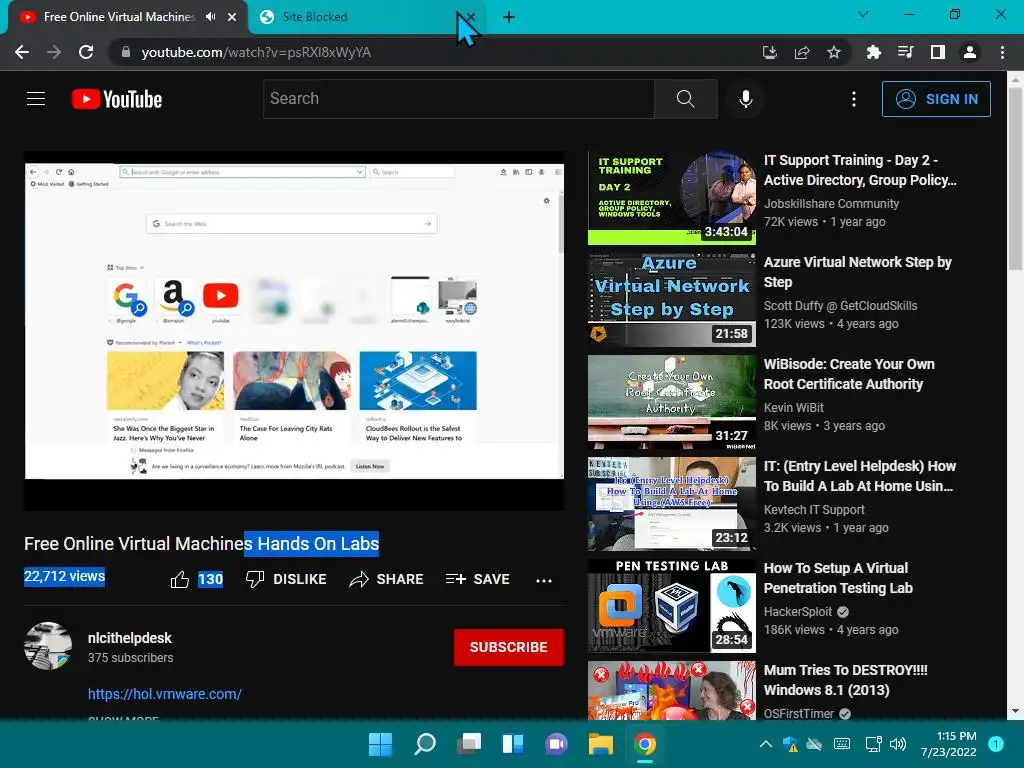Open YouTube settings three-dot menu
The height and width of the screenshot is (768, 1024).
[x=854, y=99]
